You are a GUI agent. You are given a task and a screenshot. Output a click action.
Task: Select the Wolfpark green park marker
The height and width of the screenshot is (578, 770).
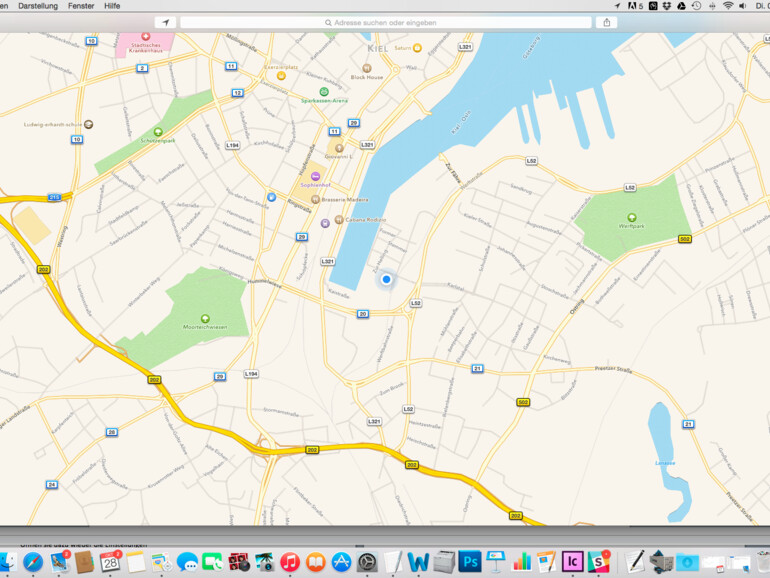coord(631,217)
